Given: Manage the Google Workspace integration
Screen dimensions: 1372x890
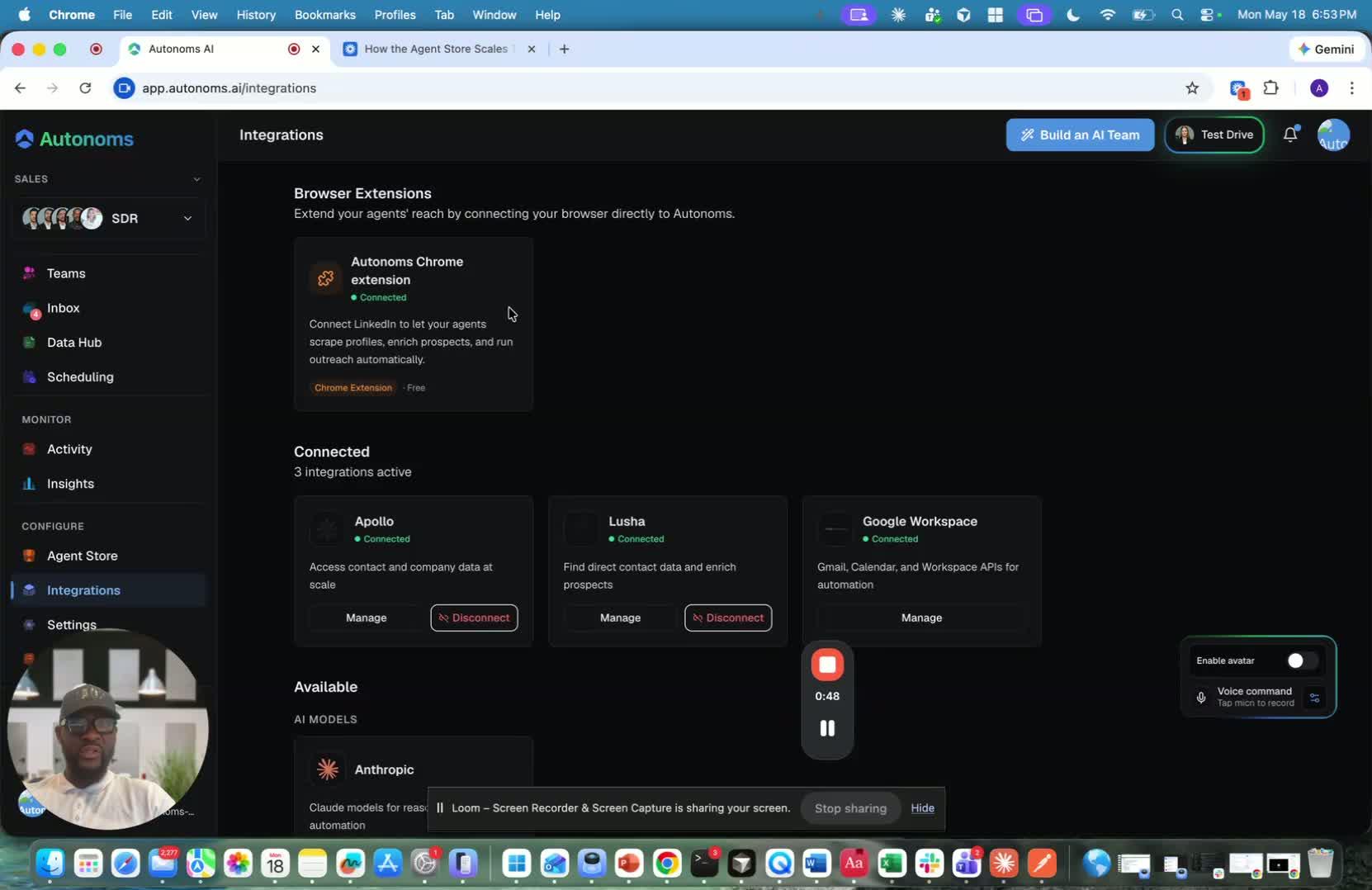Looking at the screenshot, I should click(x=921, y=618).
